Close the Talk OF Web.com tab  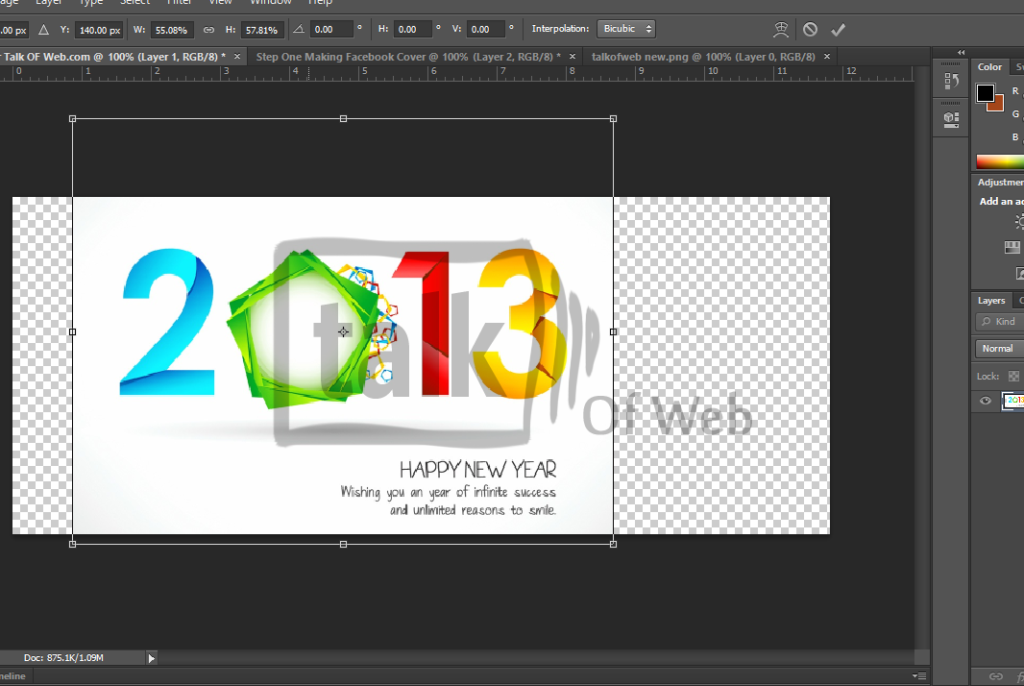pos(237,57)
